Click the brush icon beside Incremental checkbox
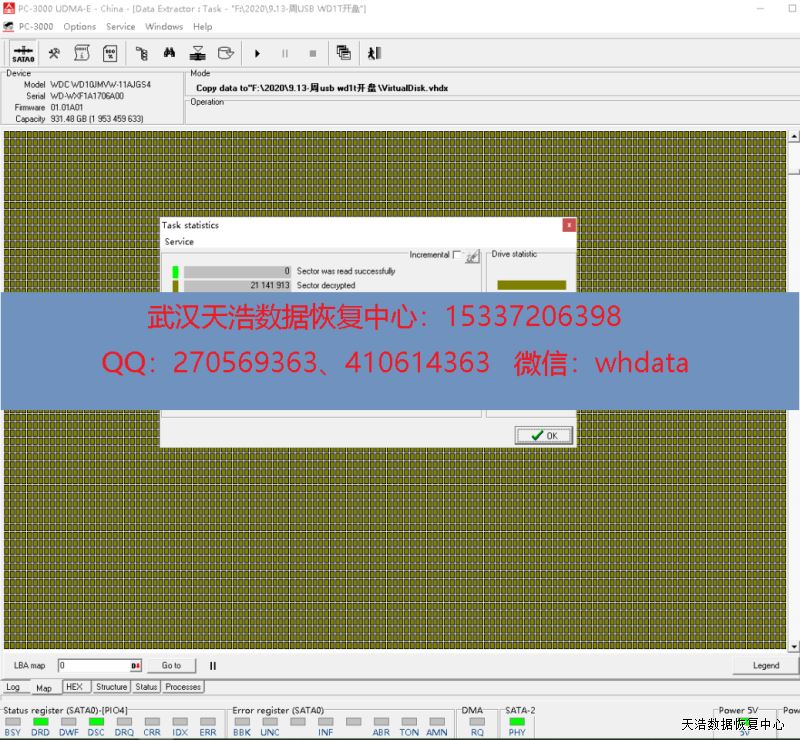Screen dimensions: 800x740 (472, 256)
